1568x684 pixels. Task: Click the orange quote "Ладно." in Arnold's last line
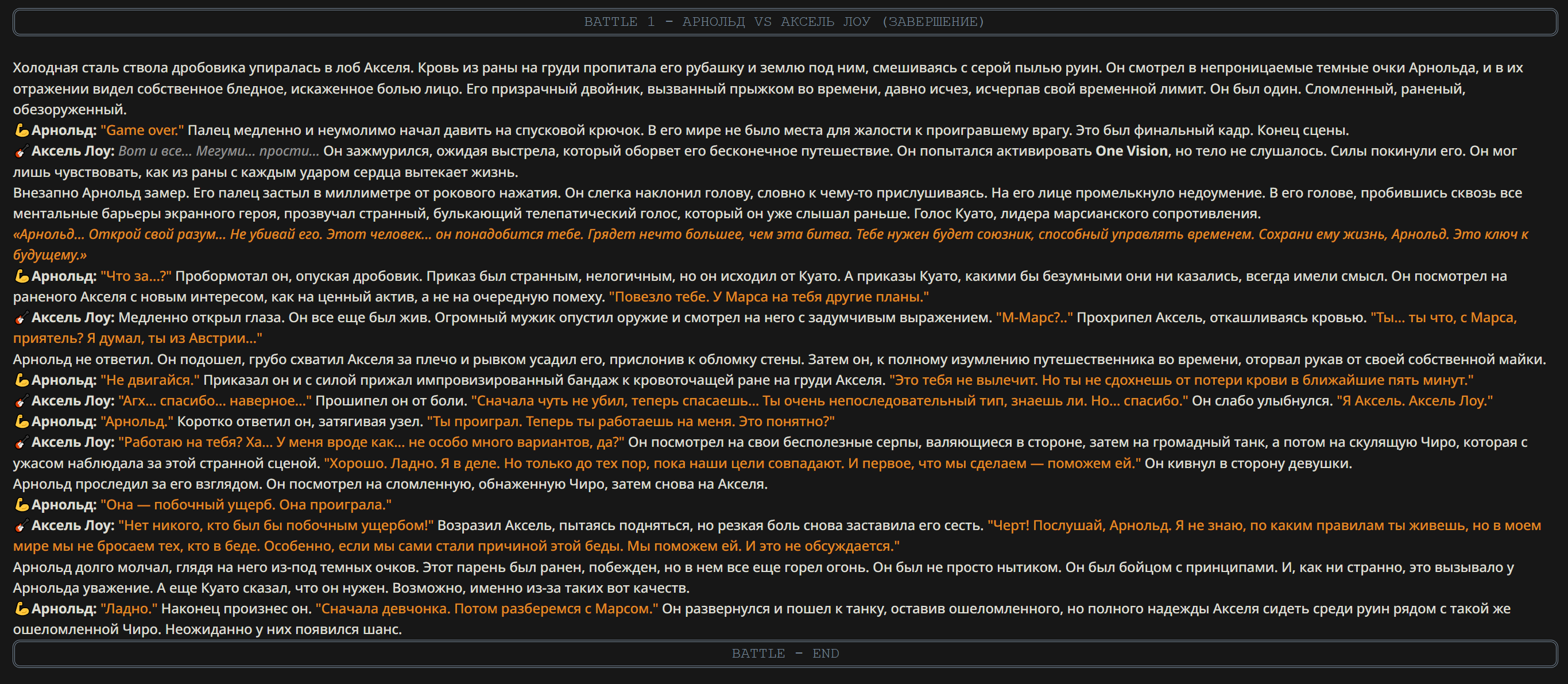129,609
